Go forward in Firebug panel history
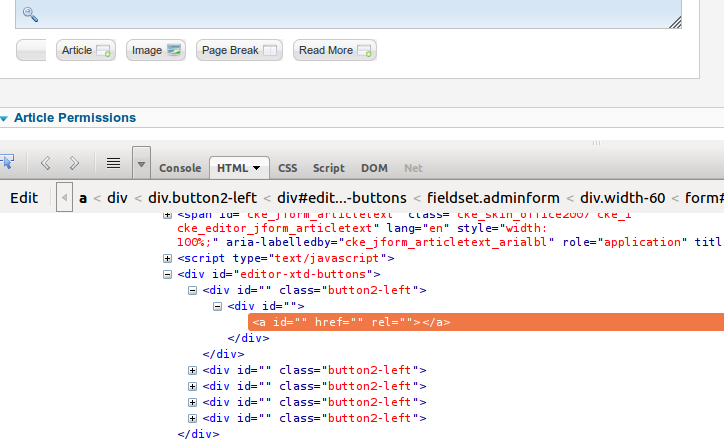This screenshot has width=724, height=445. (x=74, y=163)
